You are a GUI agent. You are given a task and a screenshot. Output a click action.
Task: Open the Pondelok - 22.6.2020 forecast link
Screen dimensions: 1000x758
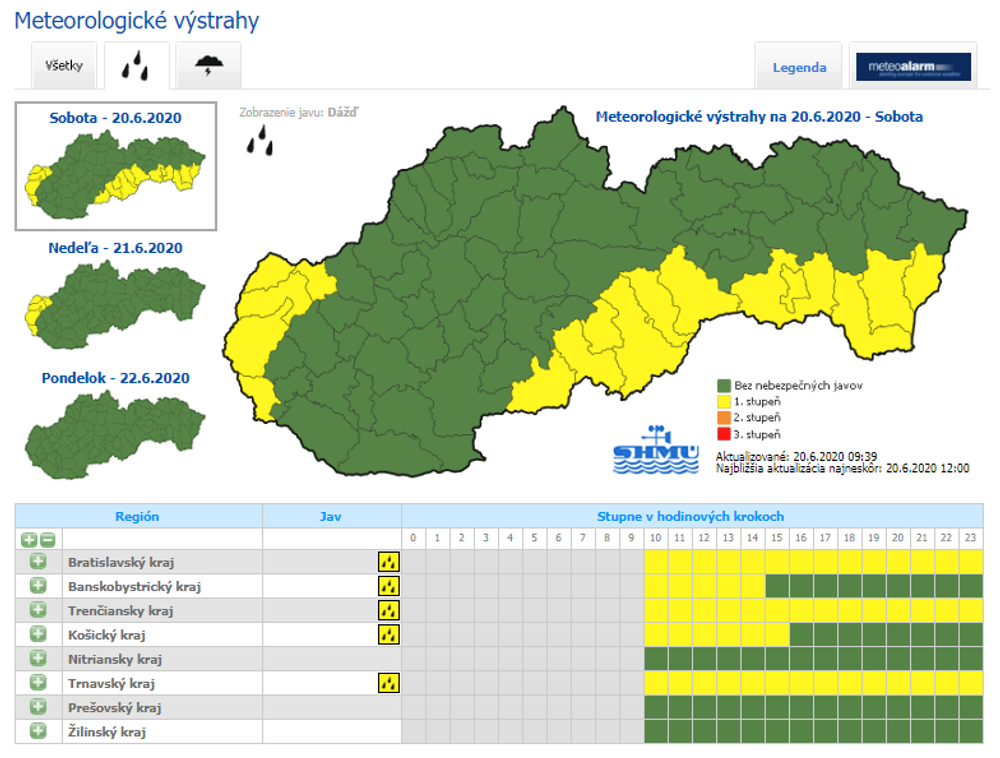click(116, 378)
